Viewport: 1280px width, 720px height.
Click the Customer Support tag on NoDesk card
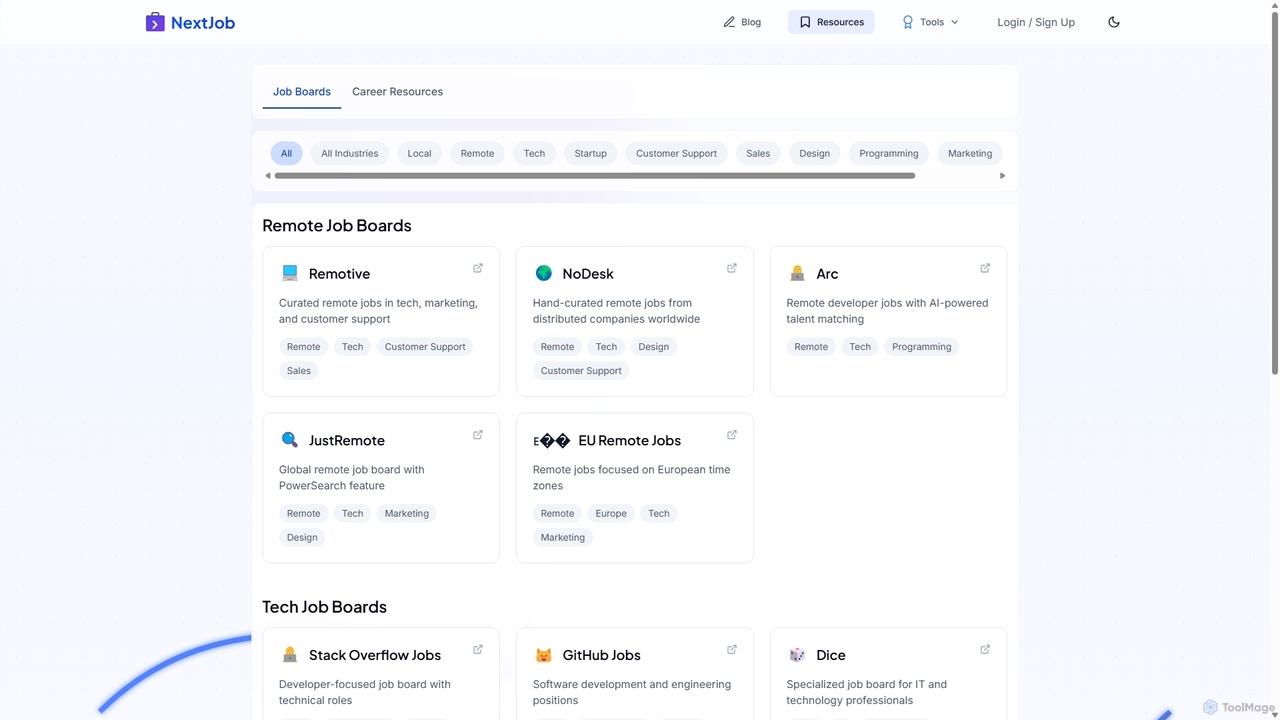coord(581,370)
